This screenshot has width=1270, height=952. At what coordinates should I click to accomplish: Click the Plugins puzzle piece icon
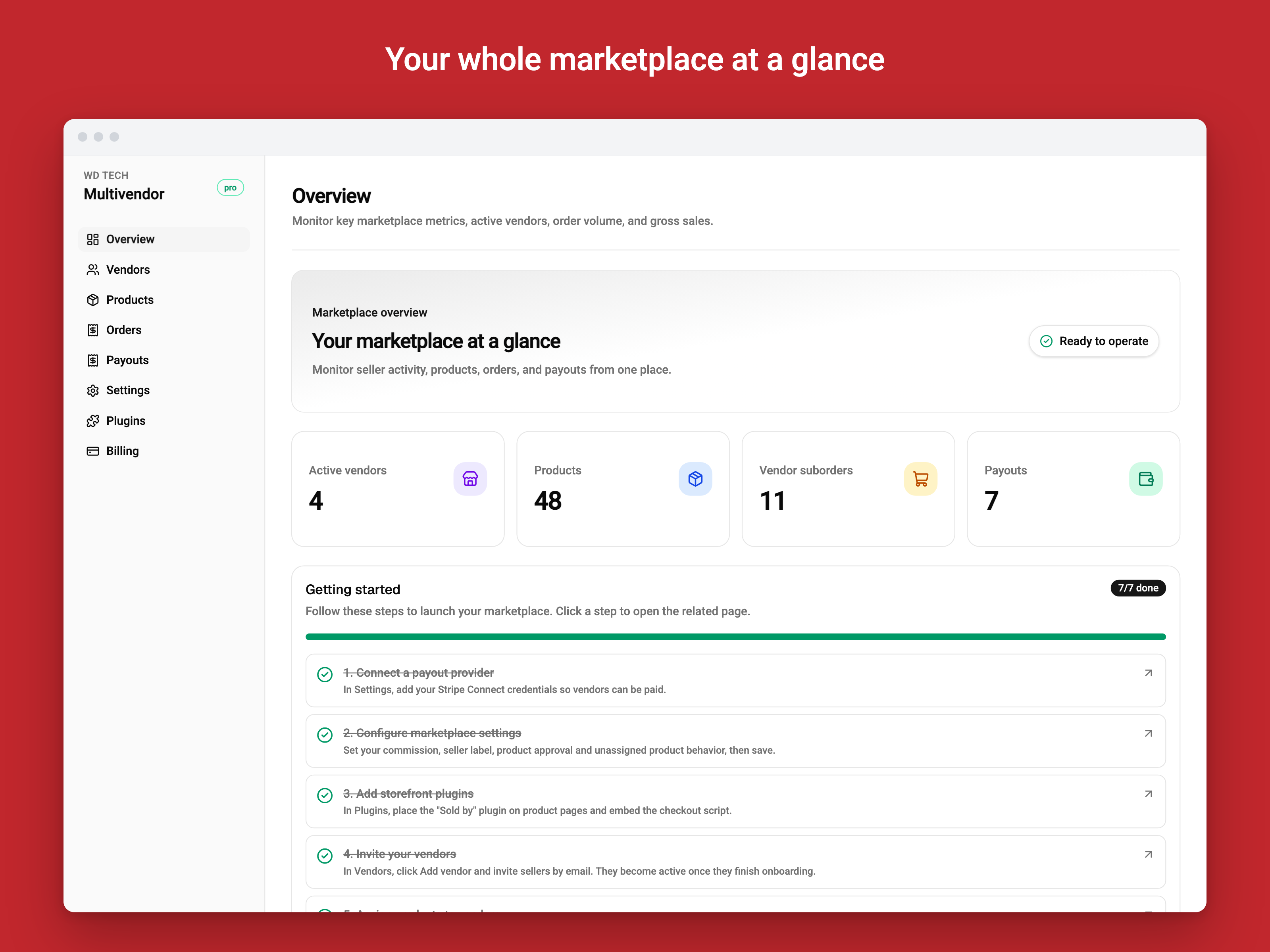(92, 420)
